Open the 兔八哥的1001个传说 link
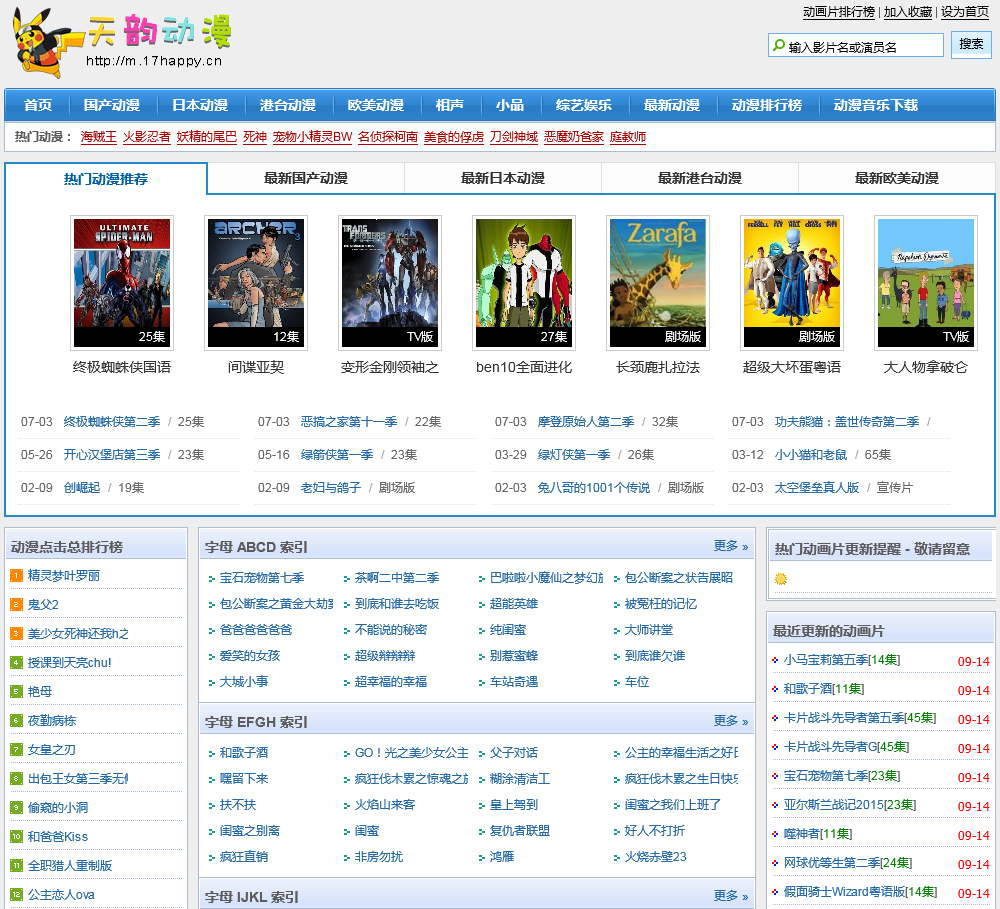1000x909 pixels. click(x=593, y=488)
